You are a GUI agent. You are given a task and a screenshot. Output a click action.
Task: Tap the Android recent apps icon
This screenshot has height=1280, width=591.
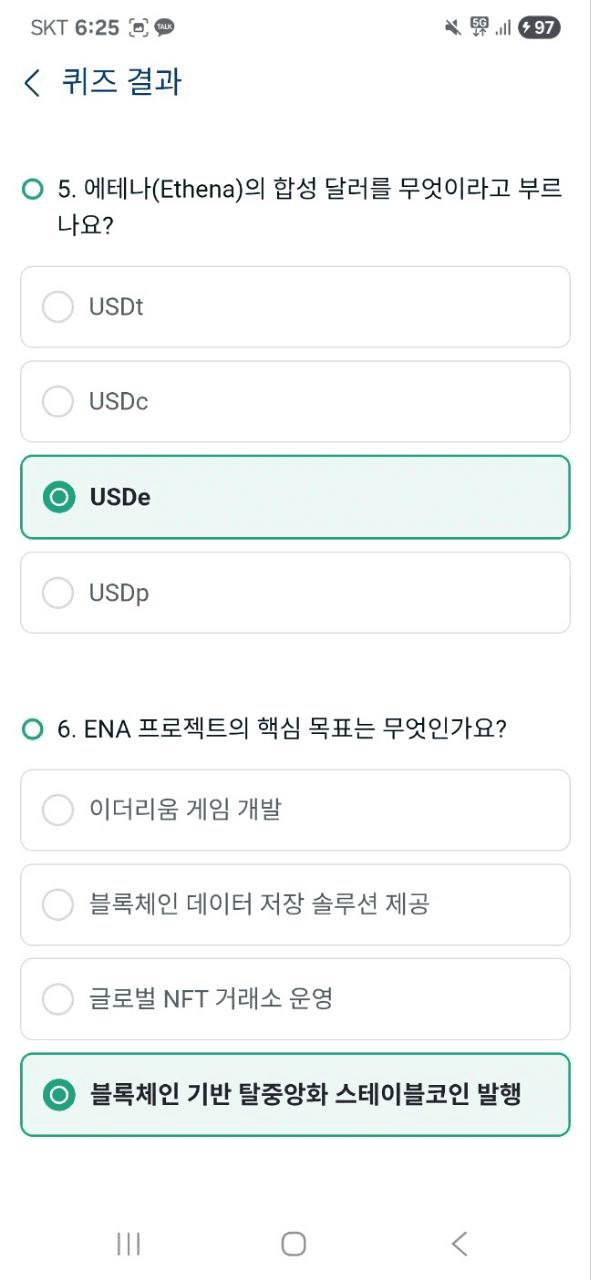coord(128,1243)
